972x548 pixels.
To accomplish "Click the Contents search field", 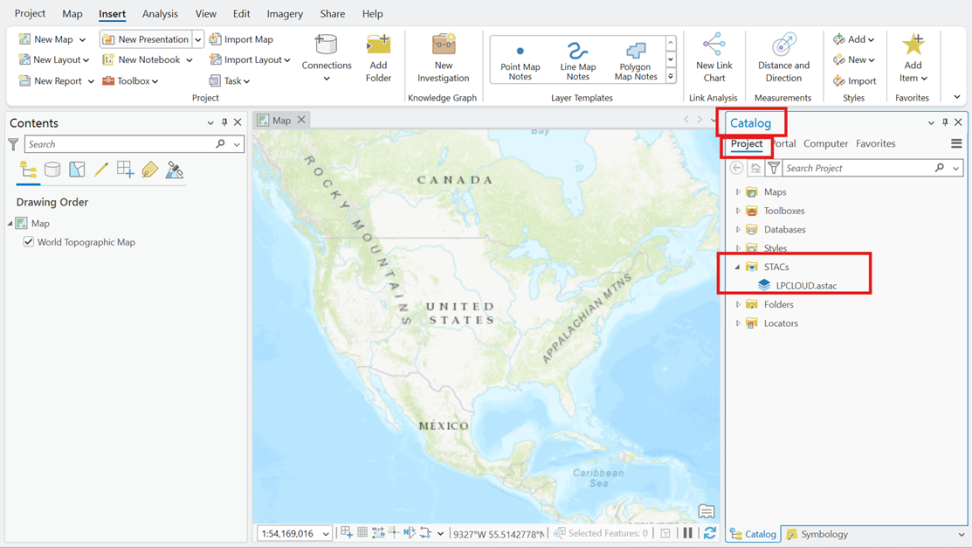I will point(119,144).
